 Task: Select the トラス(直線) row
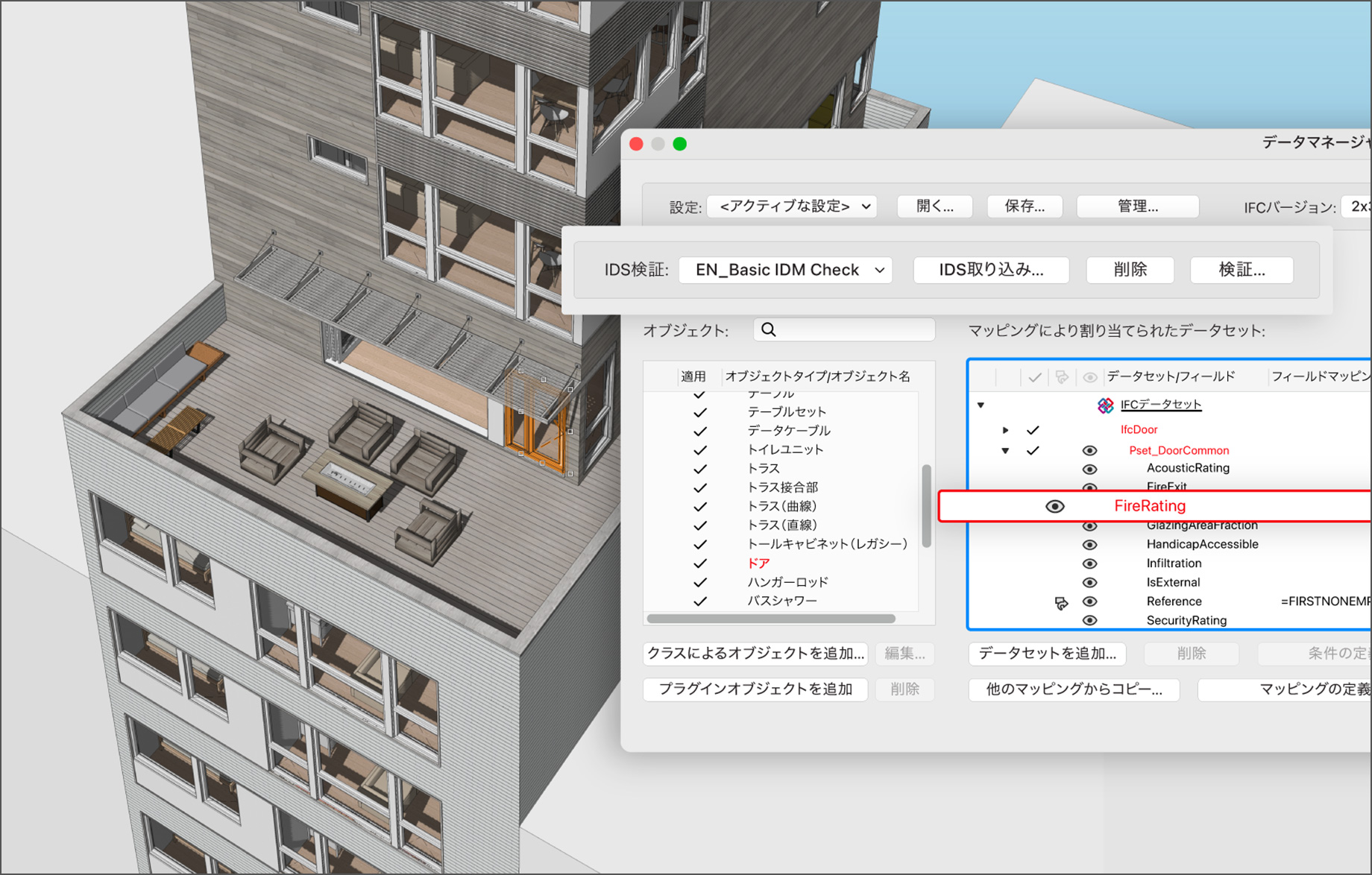[781, 525]
